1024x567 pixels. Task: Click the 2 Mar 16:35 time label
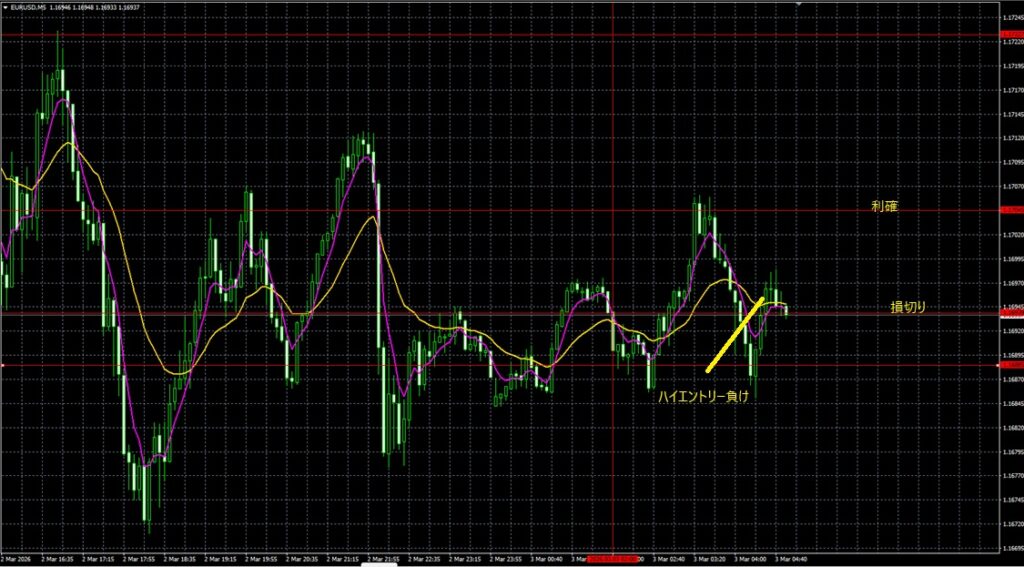[56, 560]
